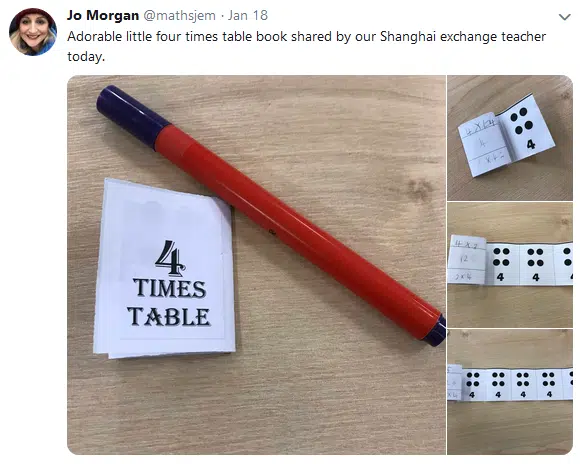The image size is (580, 464).
Task: Open the large photo with red marker
Action: tap(256, 265)
